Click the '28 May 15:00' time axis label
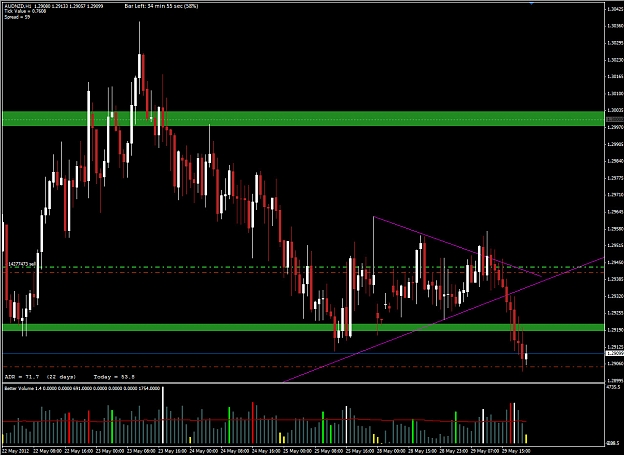 [x=423, y=451]
